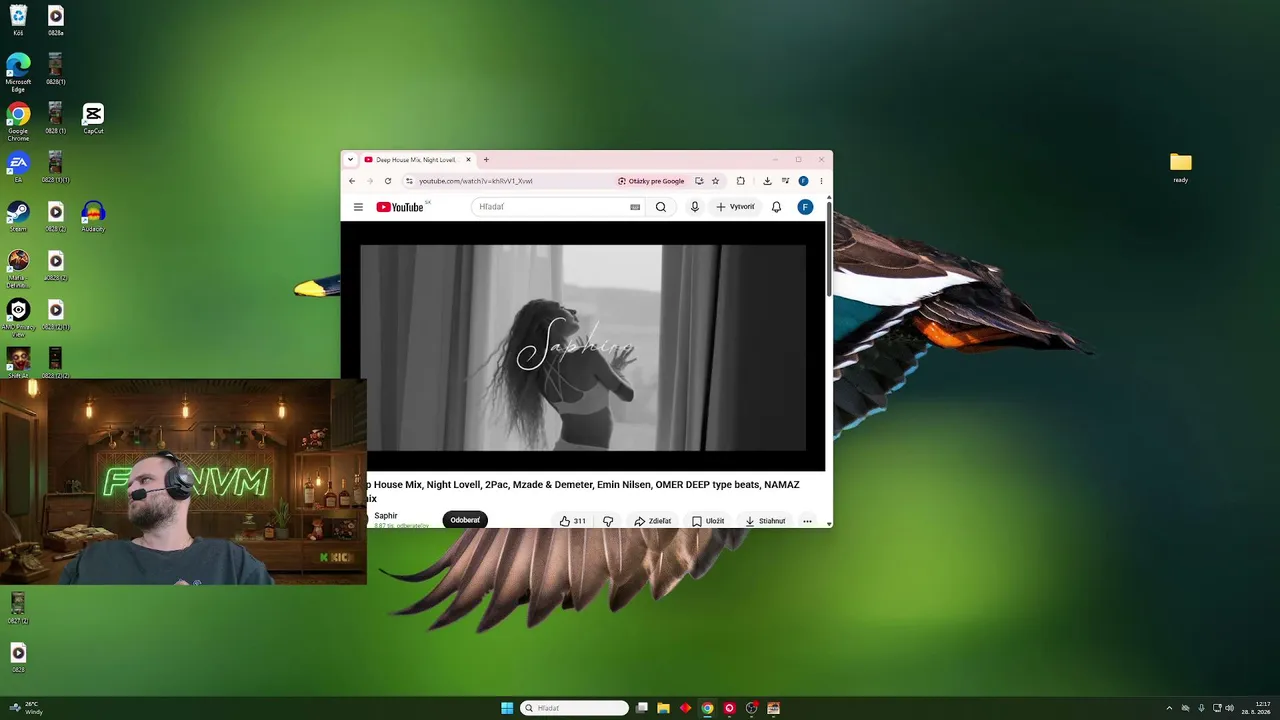Dislike the video with thumbs-down
This screenshot has height=720, width=1280.
(608, 521)
